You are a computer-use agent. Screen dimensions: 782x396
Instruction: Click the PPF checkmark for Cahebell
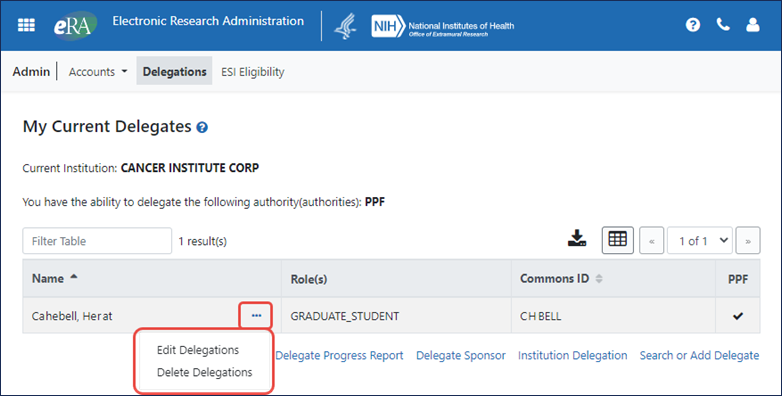(738, 316)
